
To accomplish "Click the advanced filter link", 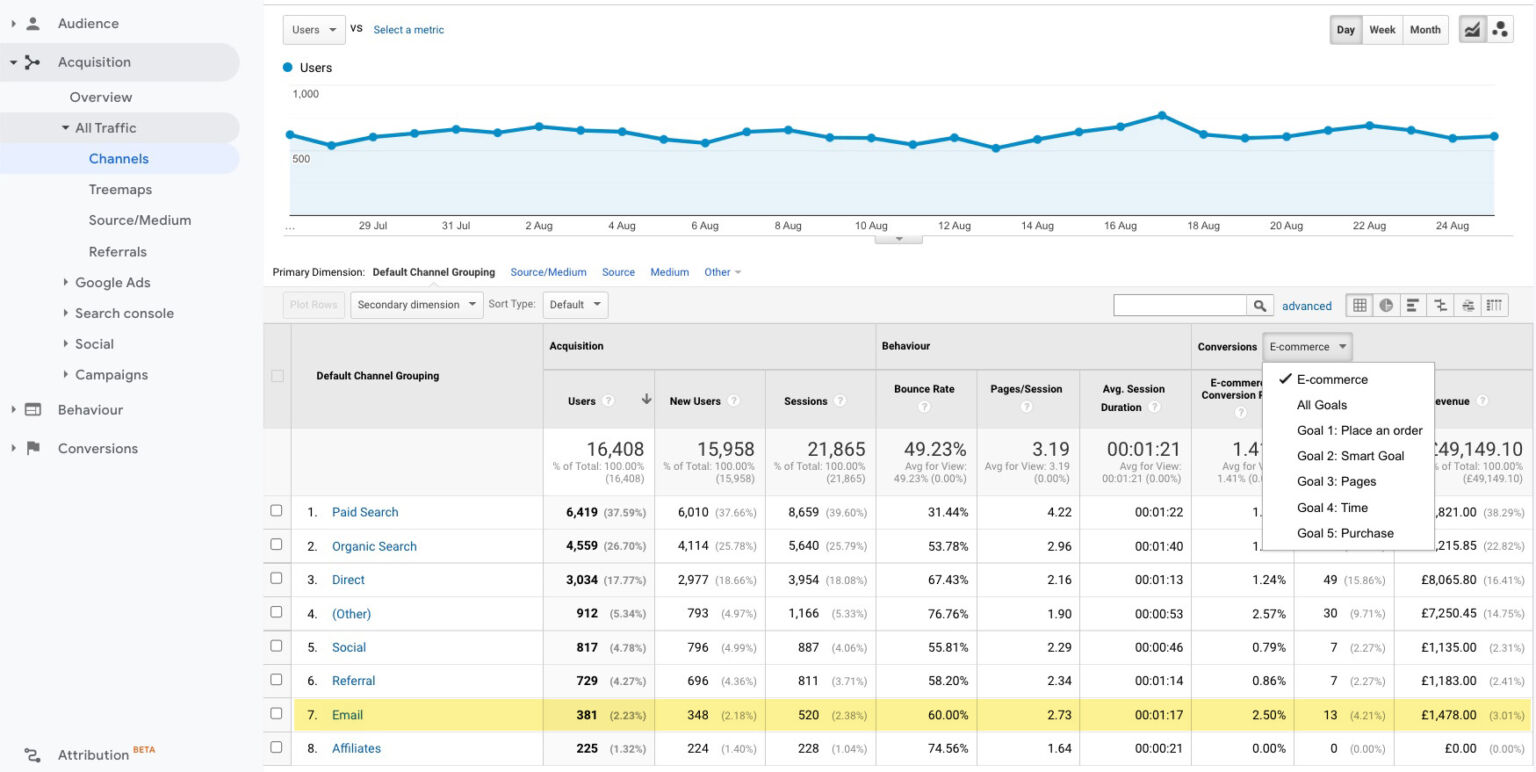I will 1307,306.
